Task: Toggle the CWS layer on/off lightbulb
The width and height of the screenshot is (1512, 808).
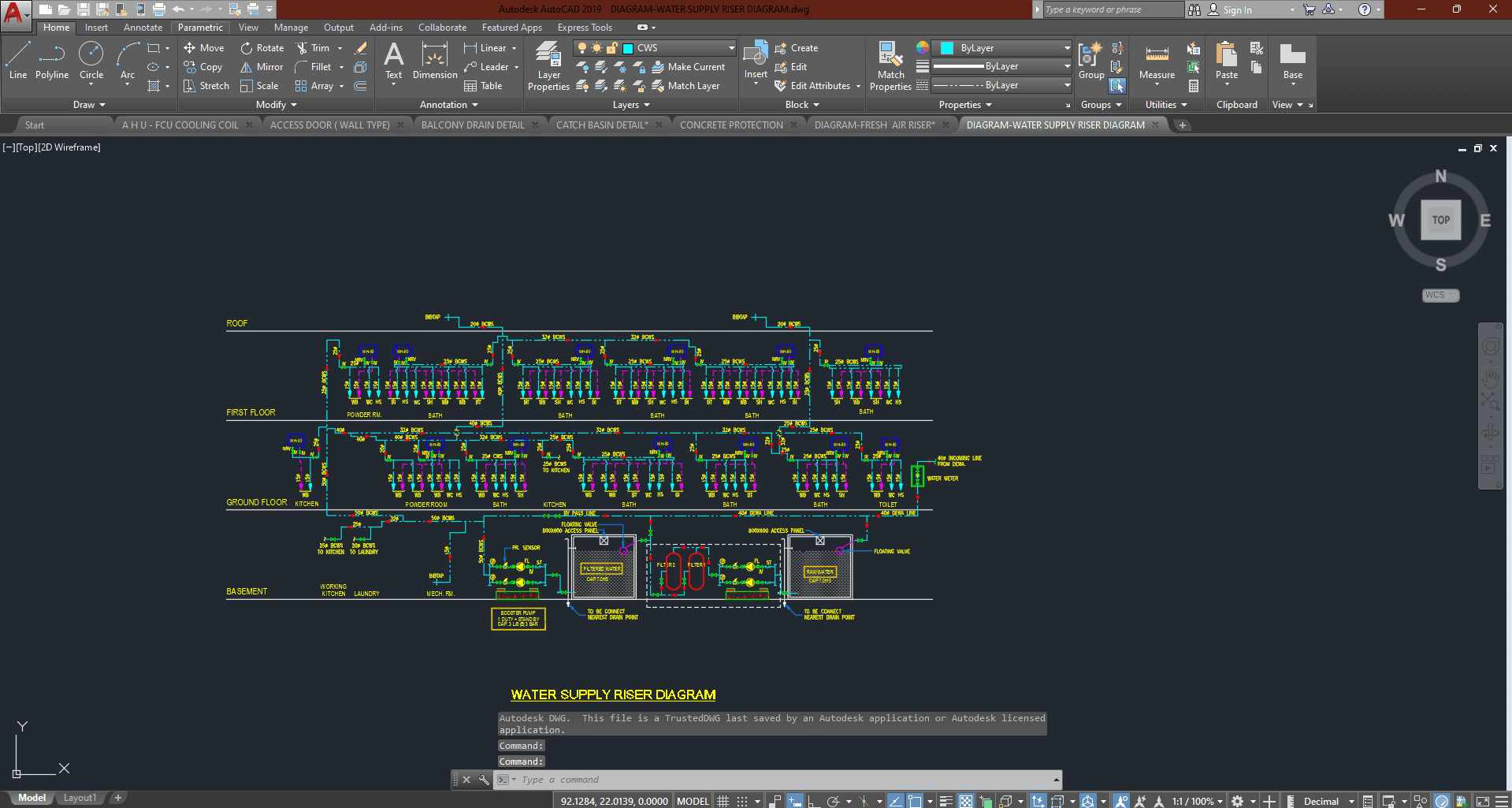Action: click(582, 48)
